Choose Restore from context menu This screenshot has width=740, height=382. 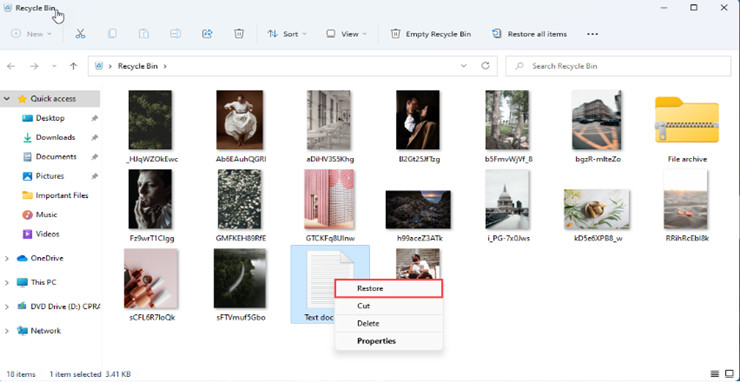(389, 288)
